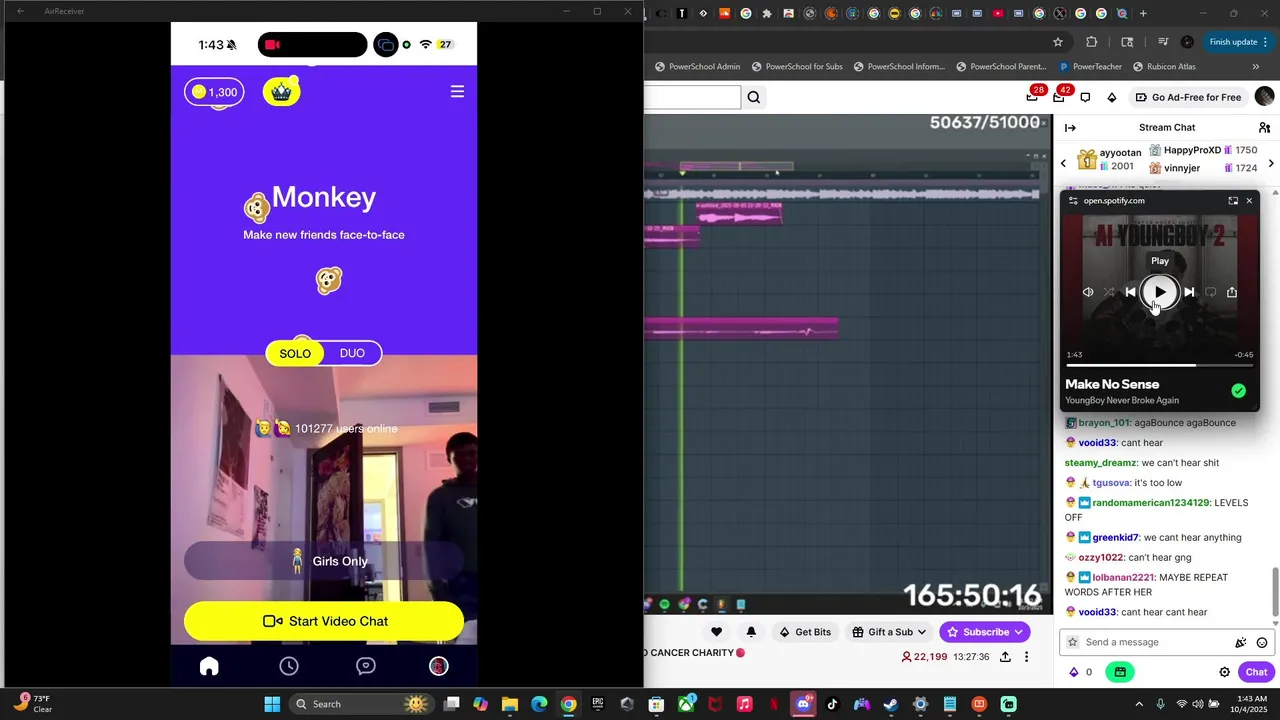Open the emote picker in chat input
This screenshot has height=720, width=1280.
pyautogui.click(x=1262, y=643)
